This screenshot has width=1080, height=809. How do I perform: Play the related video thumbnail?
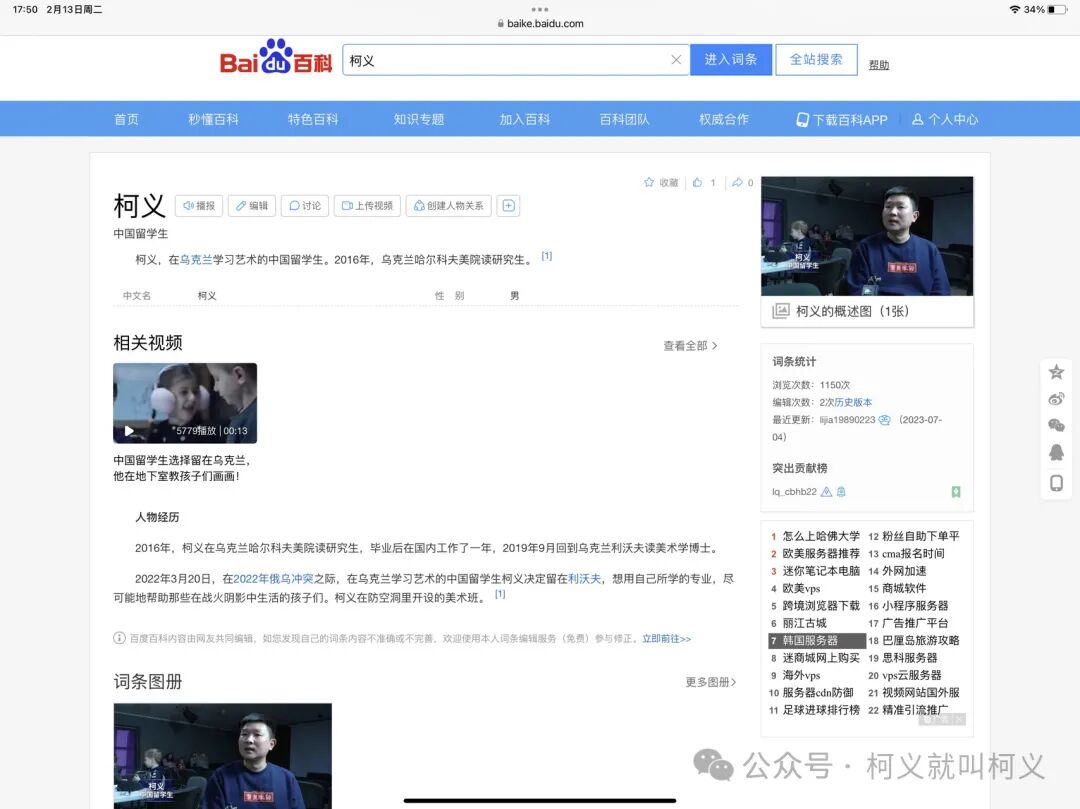[x=185, y=403]
